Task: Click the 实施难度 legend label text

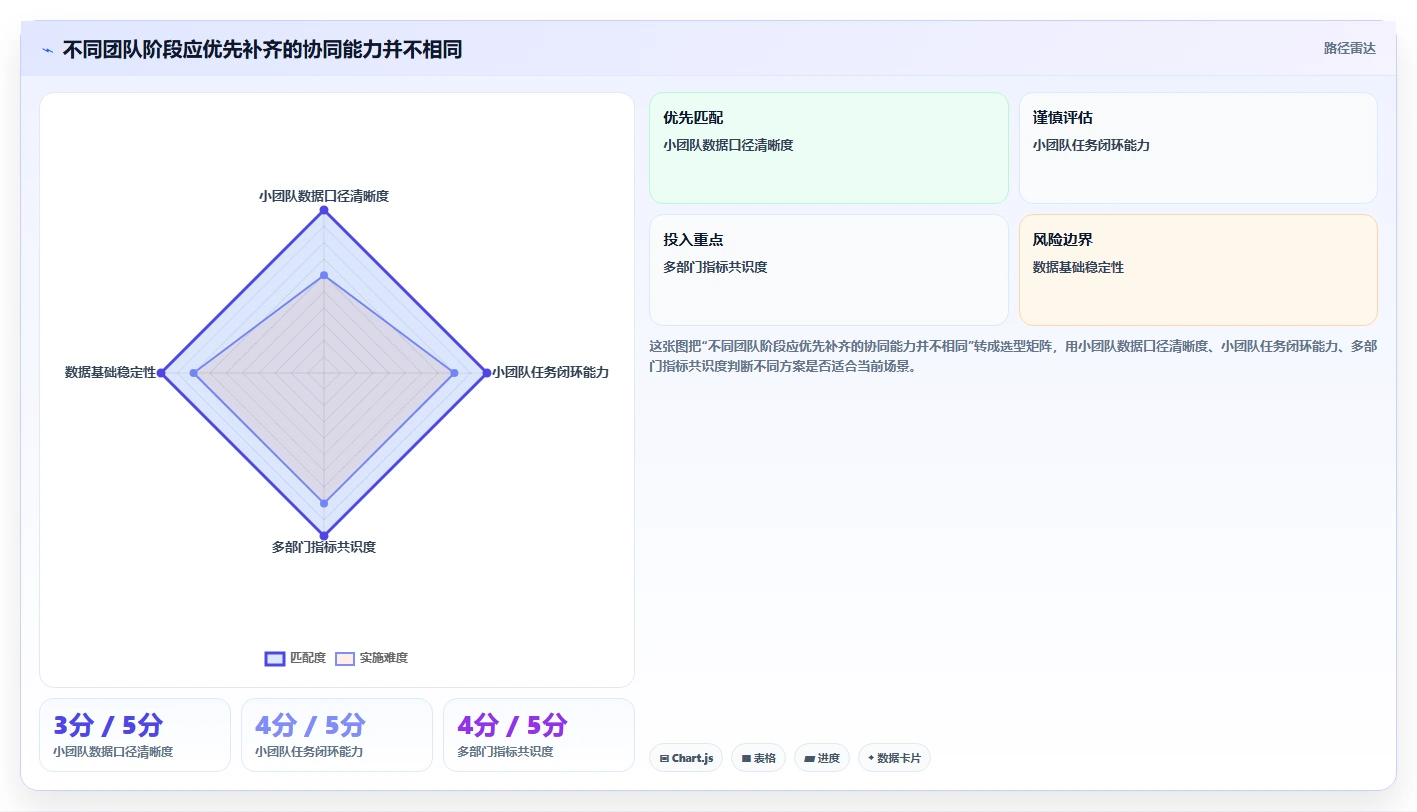Action: (x=384, y=658)
